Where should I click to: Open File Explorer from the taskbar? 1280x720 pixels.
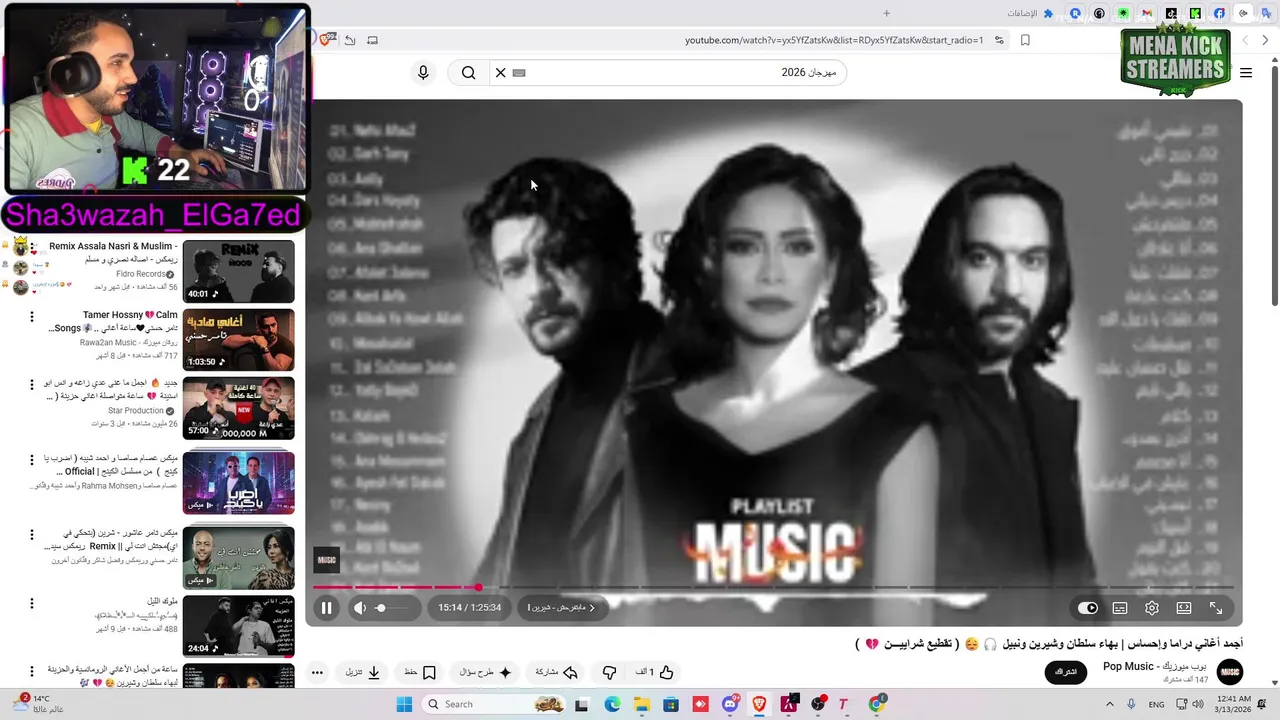(641, 704)
